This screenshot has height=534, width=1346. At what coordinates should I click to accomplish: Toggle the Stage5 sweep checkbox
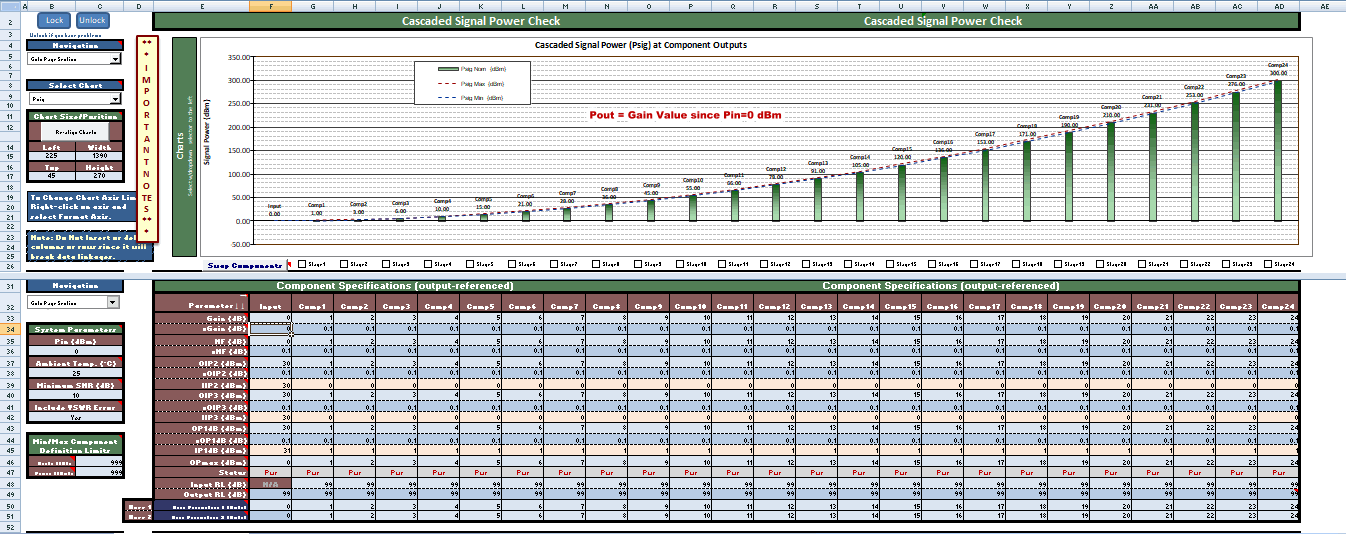click(471, 265)
